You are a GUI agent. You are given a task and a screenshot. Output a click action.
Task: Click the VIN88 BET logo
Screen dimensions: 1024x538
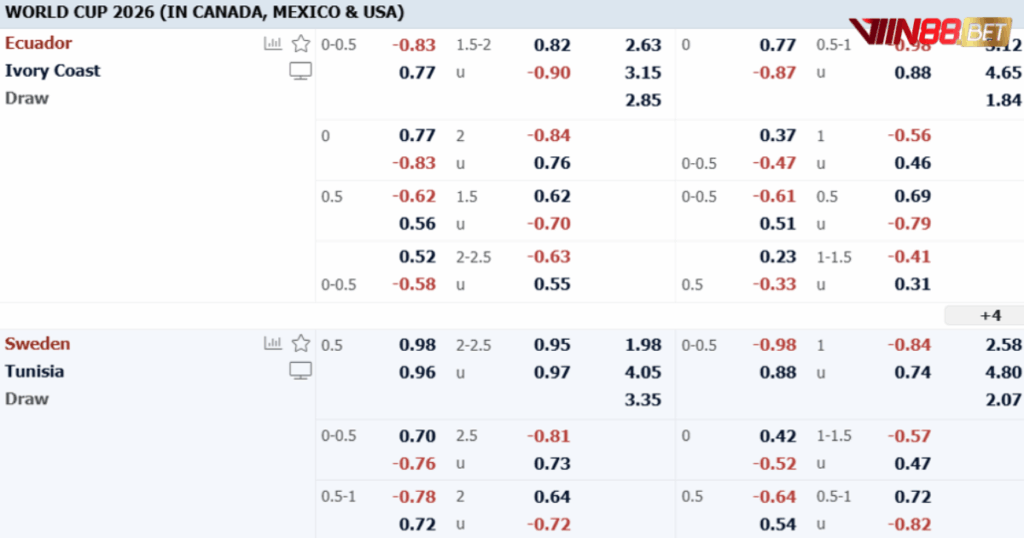point(930,31)
